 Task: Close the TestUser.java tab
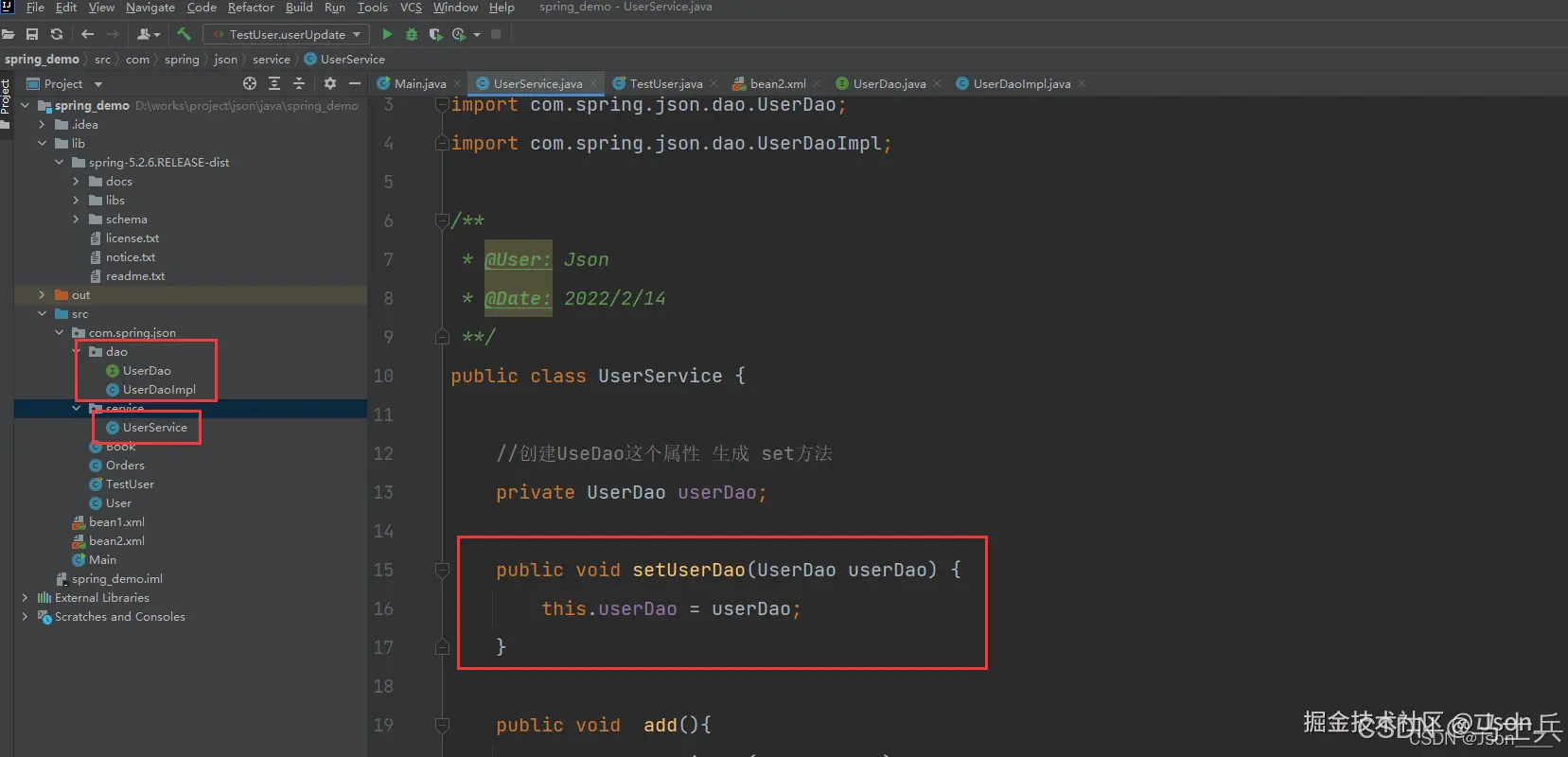tap(714, 83)
